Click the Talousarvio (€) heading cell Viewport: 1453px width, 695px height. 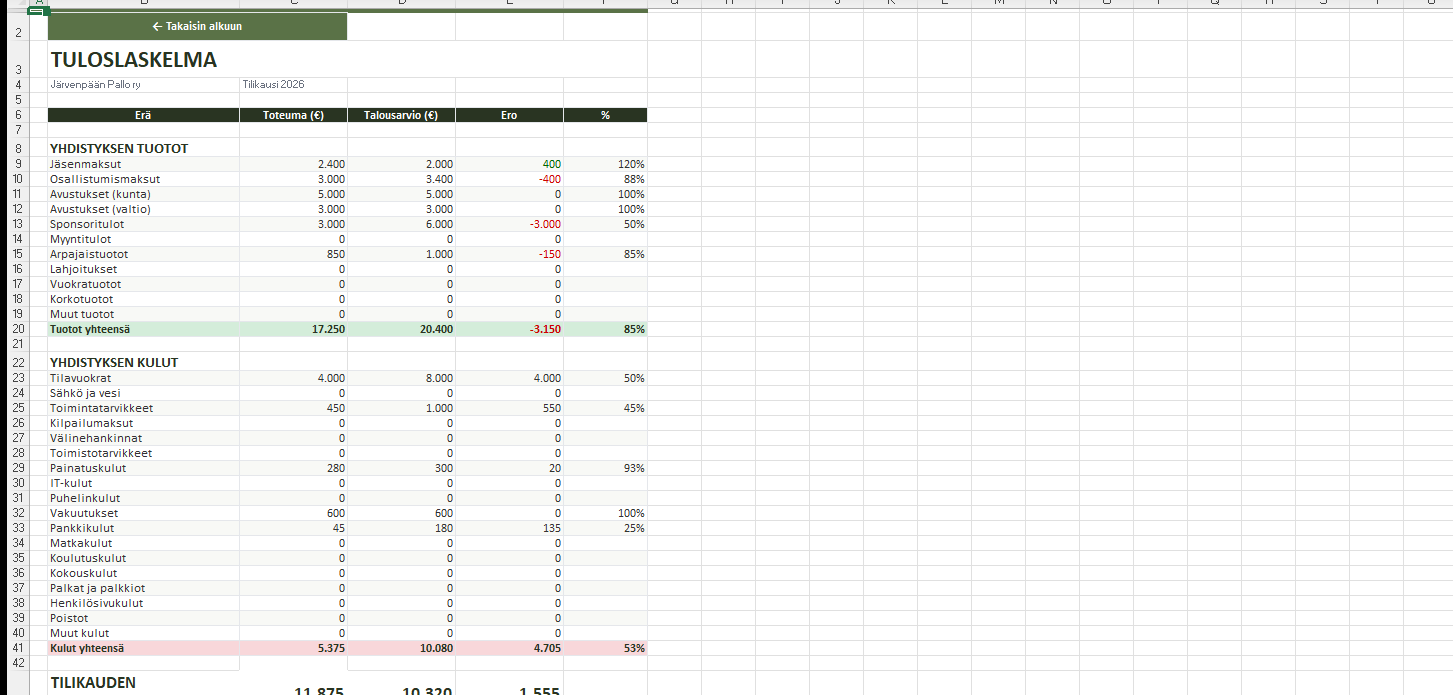pyautogui.click(x=401, y=115)
